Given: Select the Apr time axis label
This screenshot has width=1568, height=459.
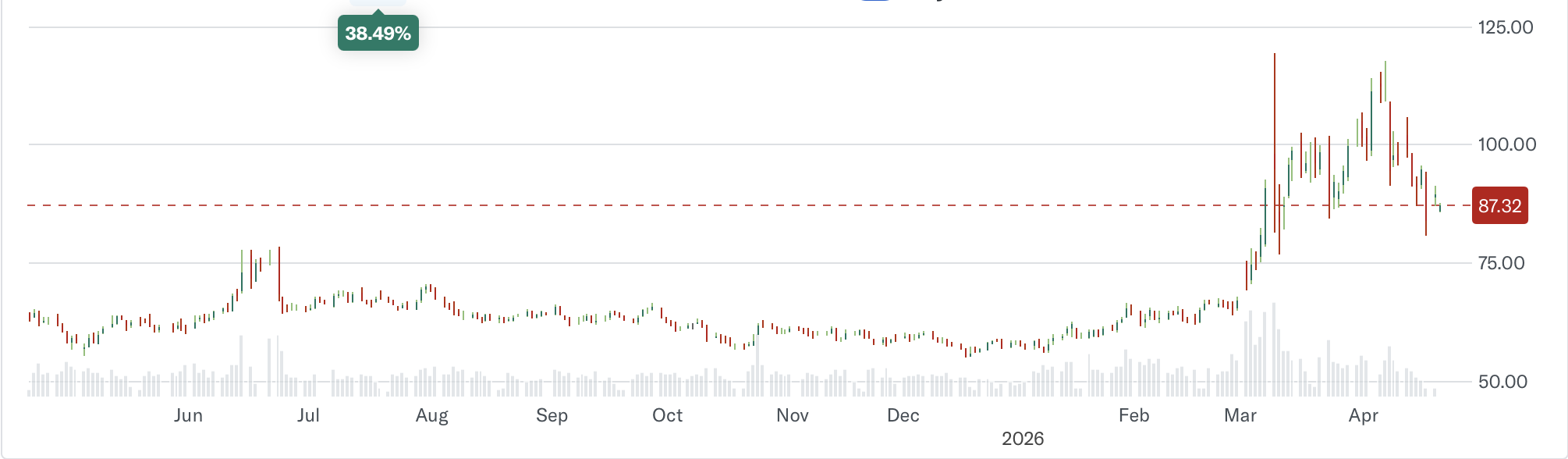Looking at the screenshot, I should (x=1363, y=415).
